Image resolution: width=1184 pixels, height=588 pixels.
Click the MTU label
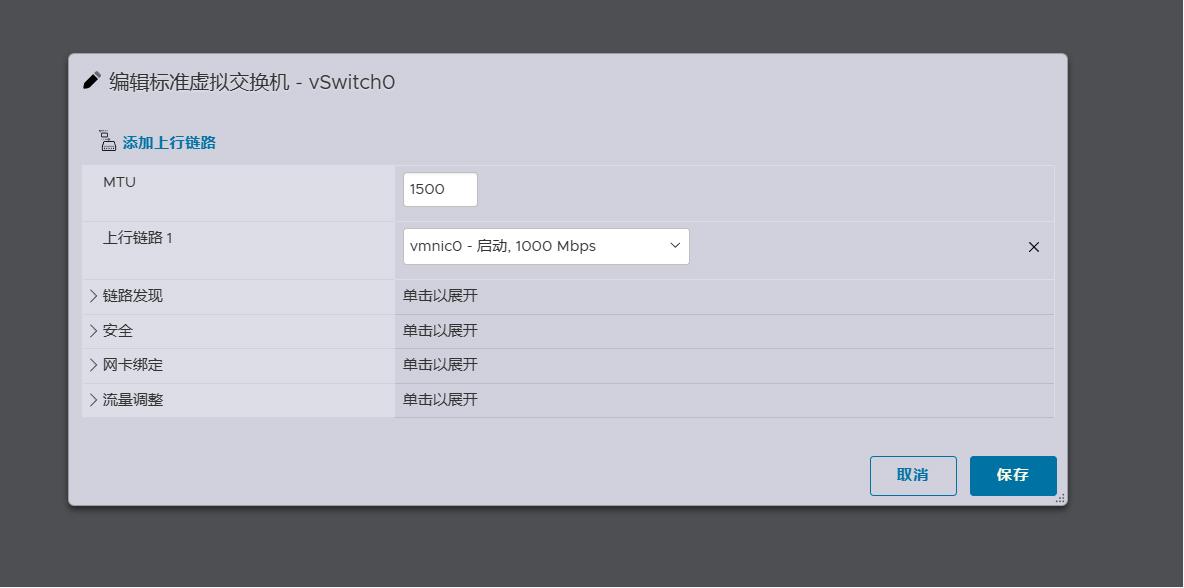coord(119,182)
